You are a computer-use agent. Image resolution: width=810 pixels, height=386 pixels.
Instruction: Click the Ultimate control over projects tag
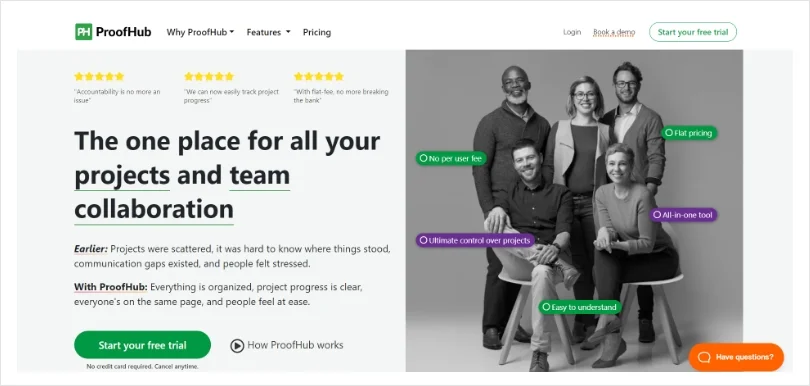[x=475, y=240]
